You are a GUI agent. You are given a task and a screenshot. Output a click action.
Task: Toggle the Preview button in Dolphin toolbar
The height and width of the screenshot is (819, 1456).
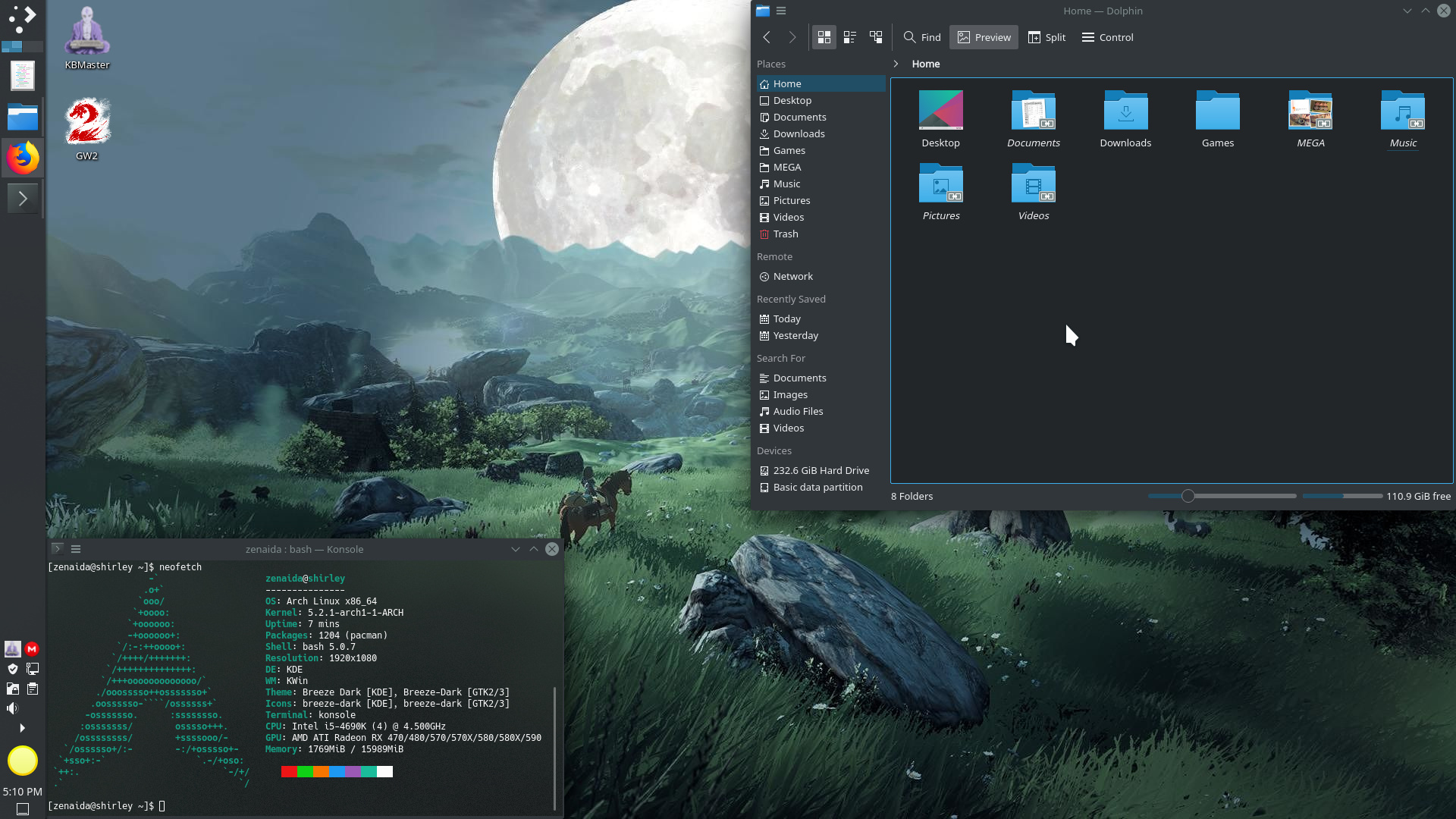click(x=984, y=37)
